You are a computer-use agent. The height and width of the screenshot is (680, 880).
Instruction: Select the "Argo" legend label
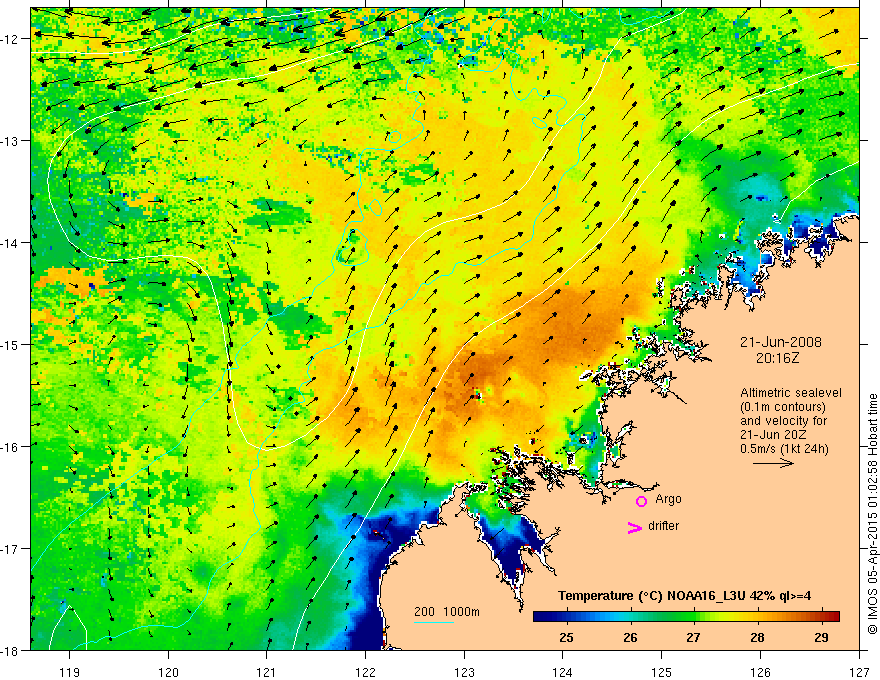click(668, 499)
